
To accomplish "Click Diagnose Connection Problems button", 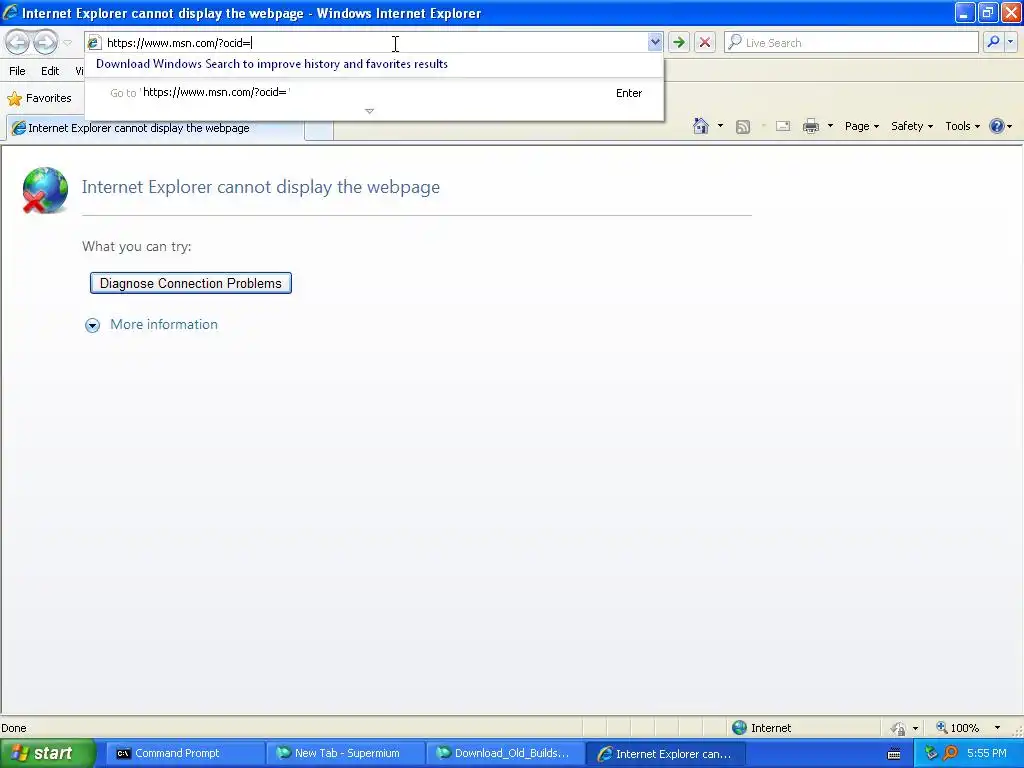I will (x=191, y=283).
